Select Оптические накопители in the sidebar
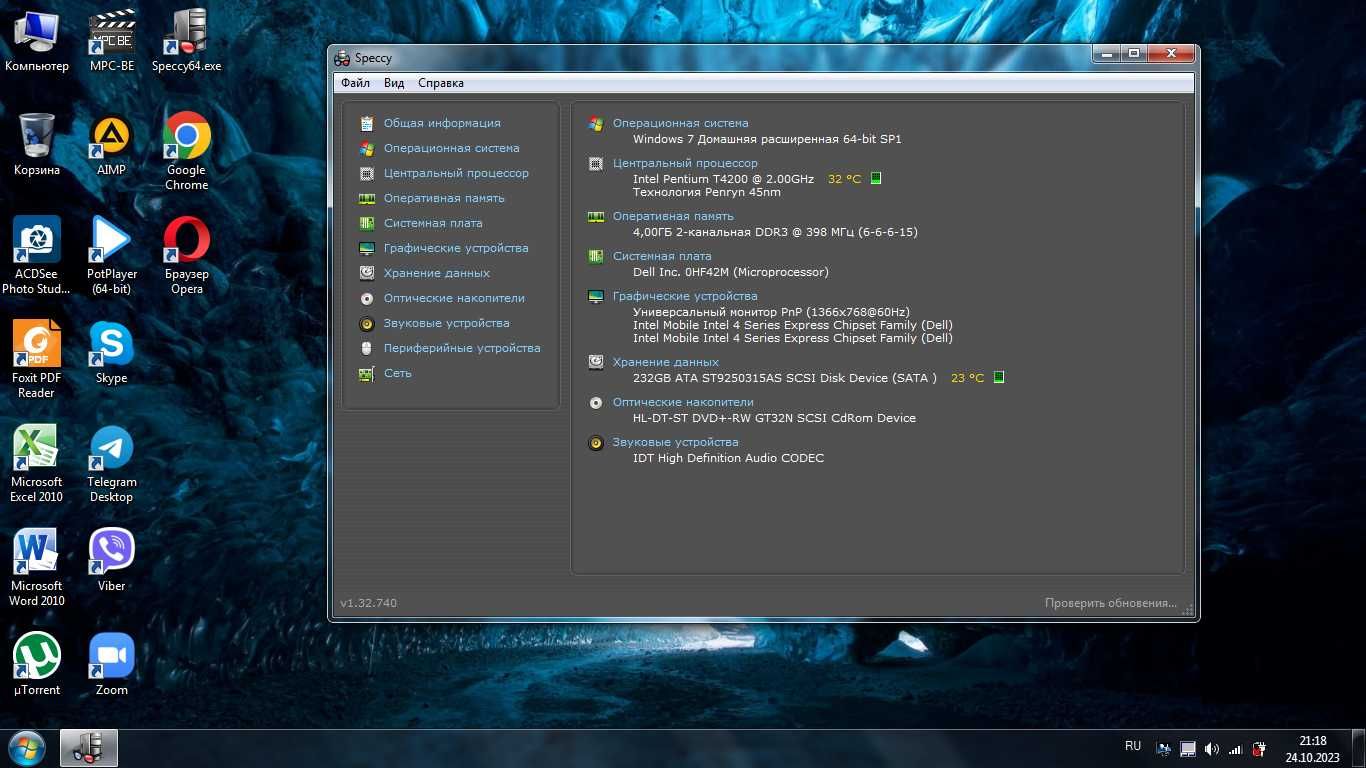This screenshot has width=1366, height=768. 454,298
